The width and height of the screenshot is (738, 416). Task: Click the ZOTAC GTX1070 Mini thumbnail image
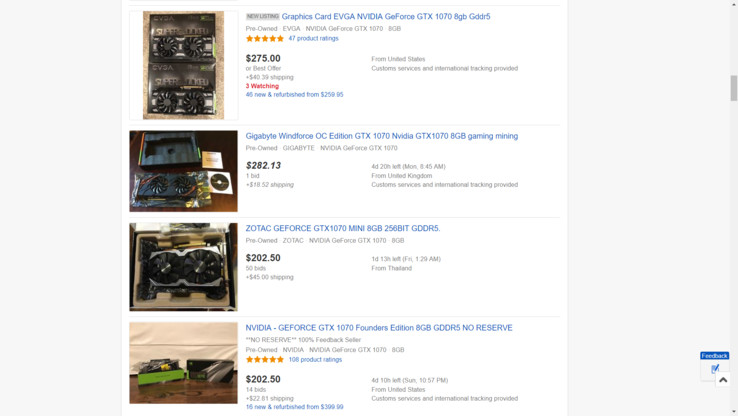184,267
